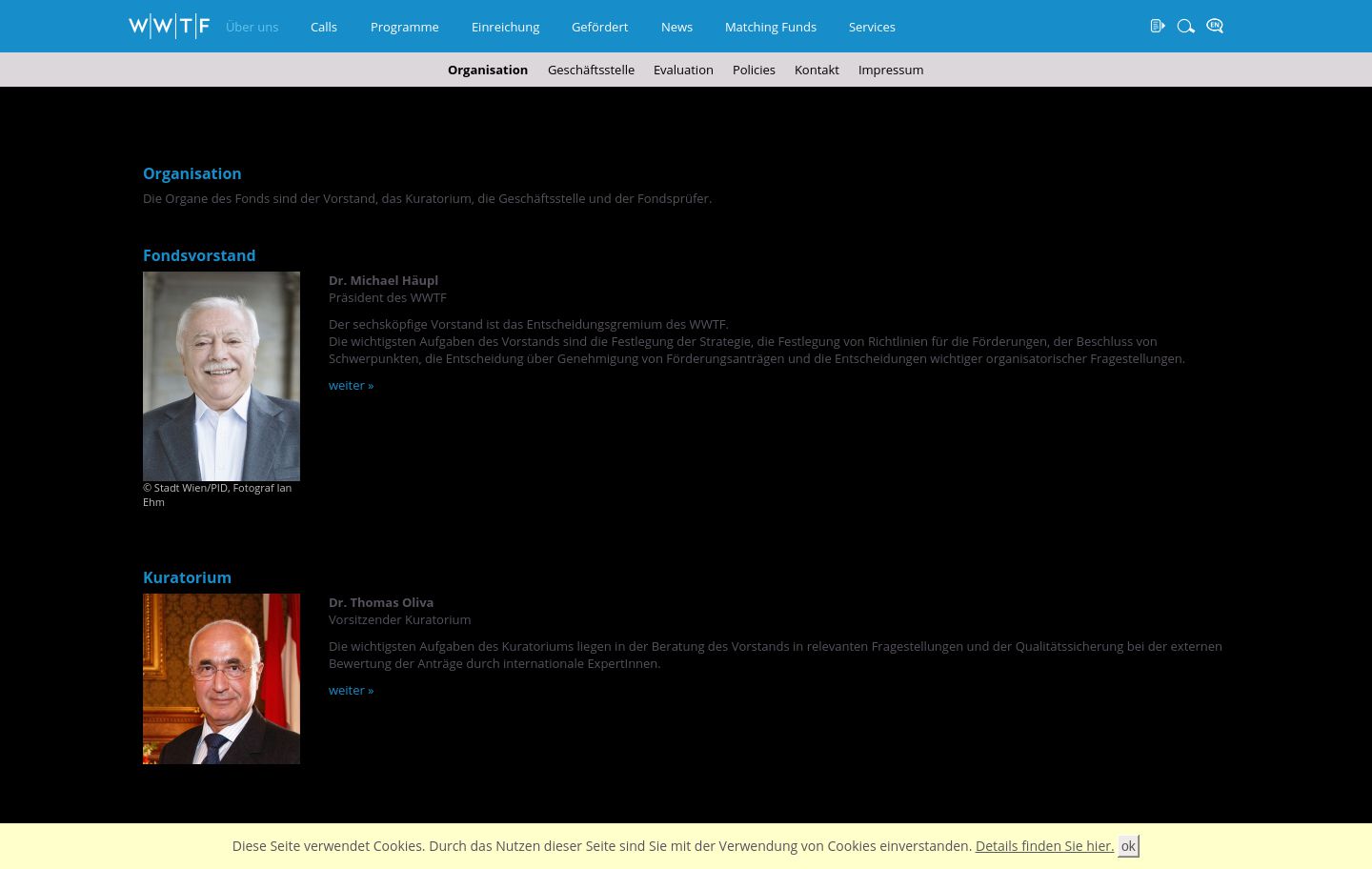This screenshot has width=1372, height=869.
Task: Accept cookies with the ok button
Action: [x=1128, y=846]
